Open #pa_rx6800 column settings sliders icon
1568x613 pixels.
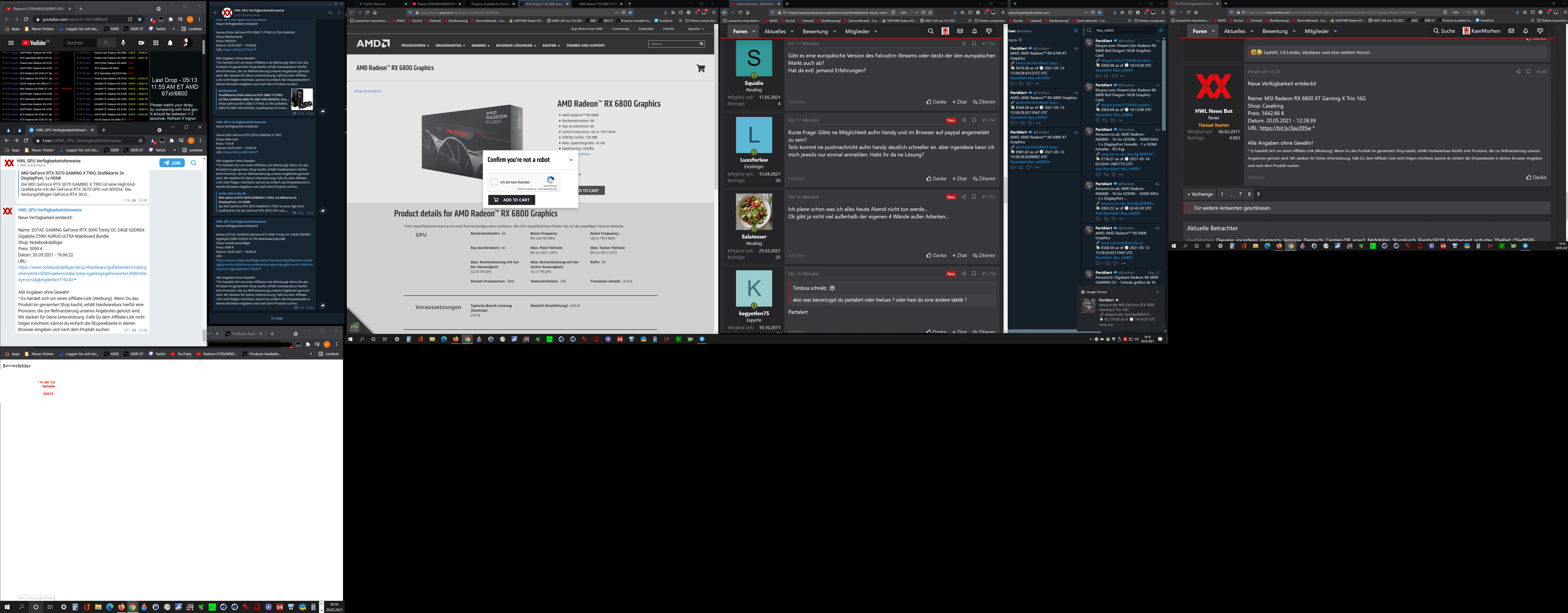click(x=1161, y=30)
